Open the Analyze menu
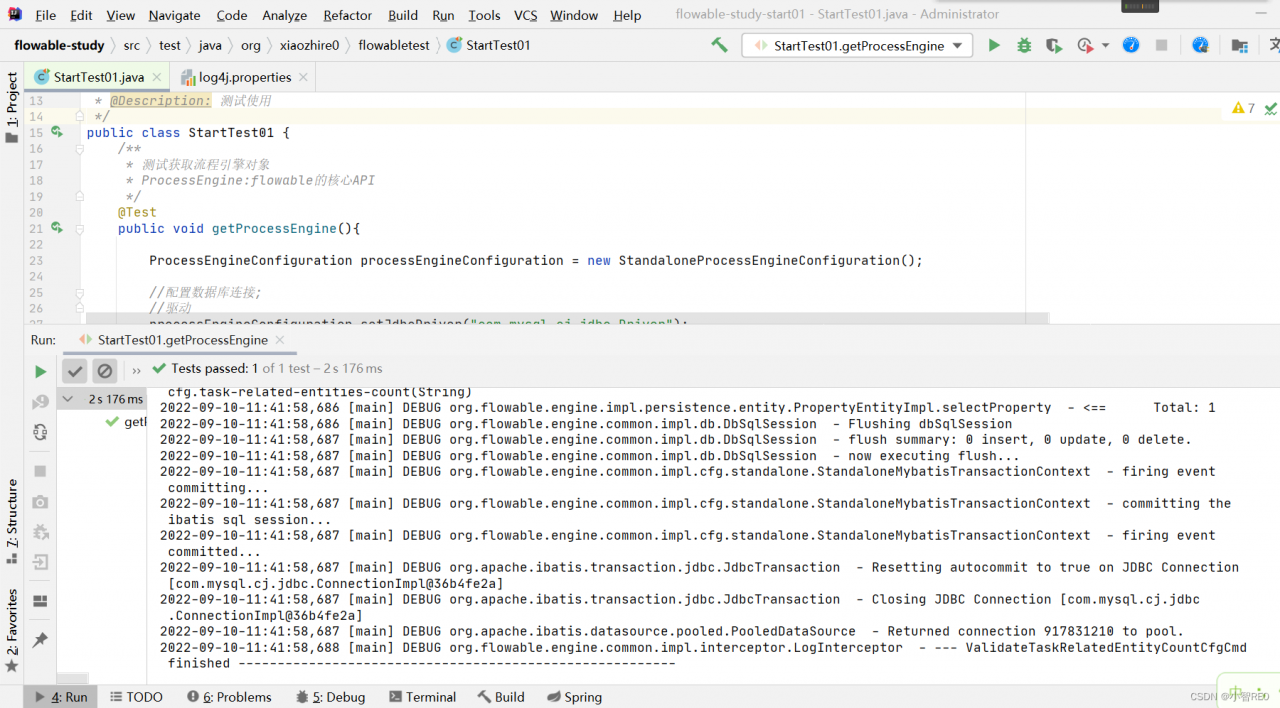Image resolution: width=1280 pixels, height=708 pixels. pos(285,15)
